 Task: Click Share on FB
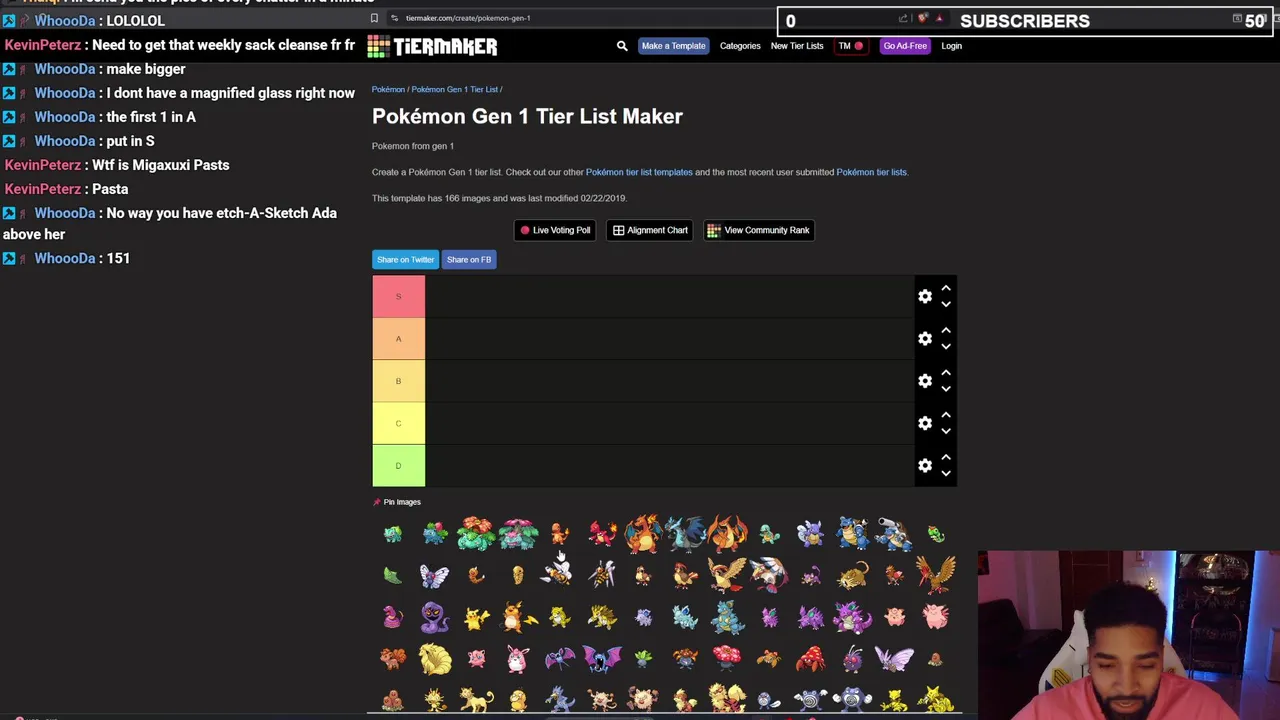pos(469,259)
